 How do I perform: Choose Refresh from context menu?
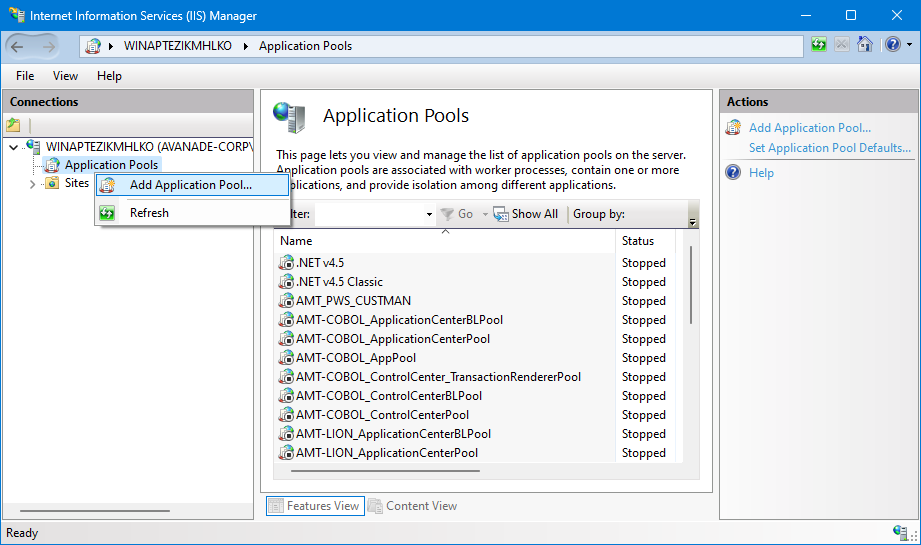[x=192, y=213]
